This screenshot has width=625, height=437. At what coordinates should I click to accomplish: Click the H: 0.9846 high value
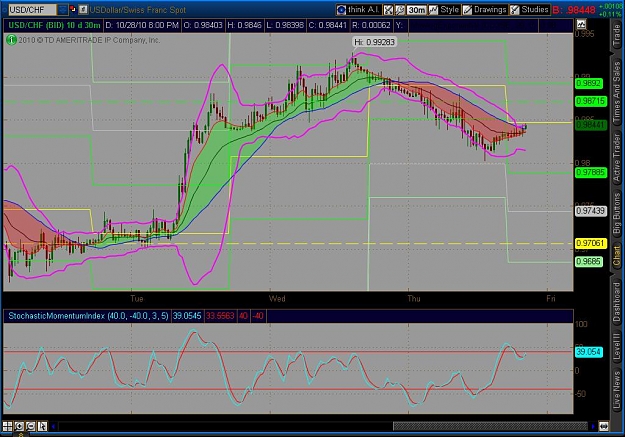tap(244, 25)
